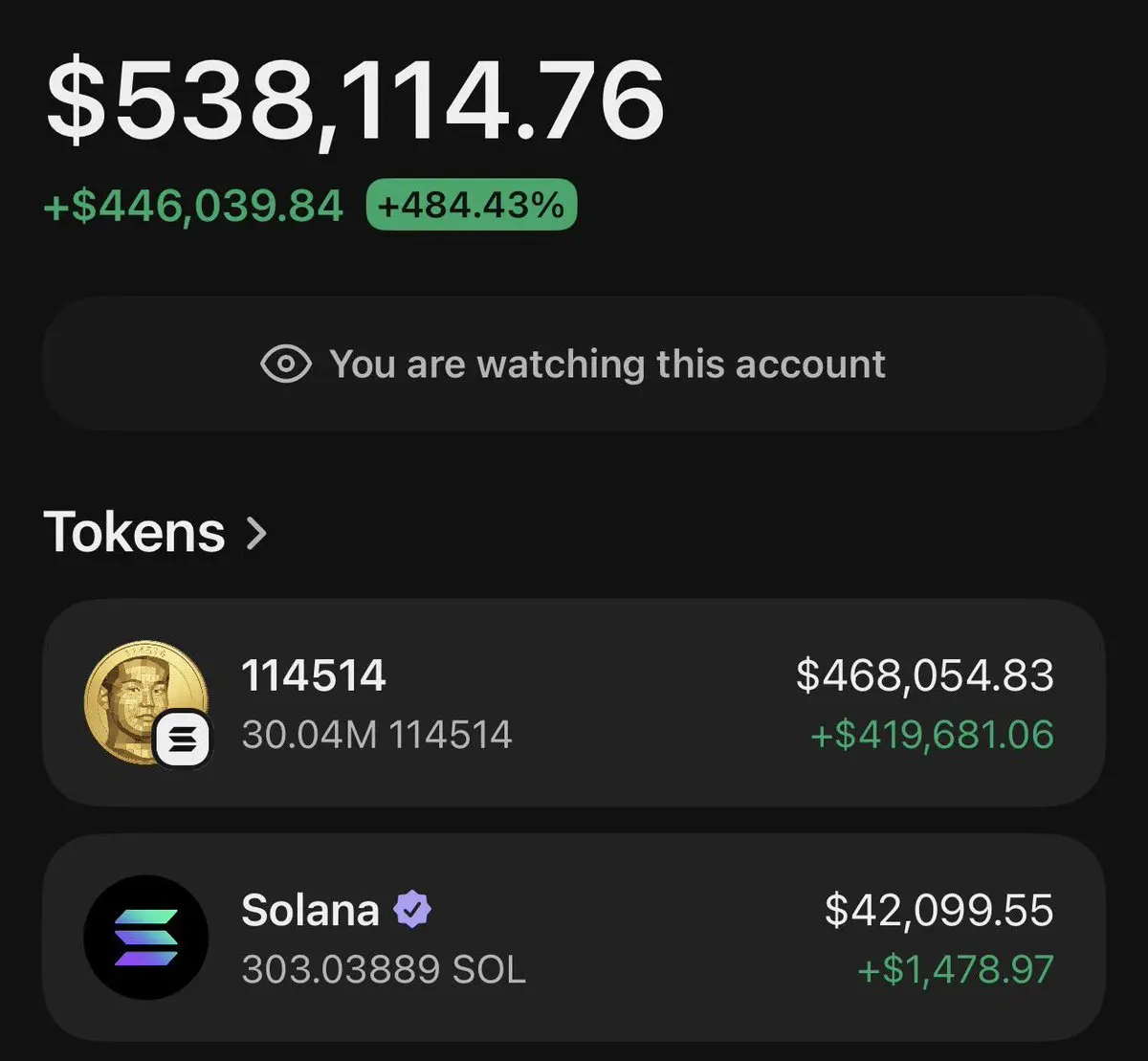Click the purple verified badge next to Solana
Screen dimensions: 1148x1061
click(x=412, y=911)
